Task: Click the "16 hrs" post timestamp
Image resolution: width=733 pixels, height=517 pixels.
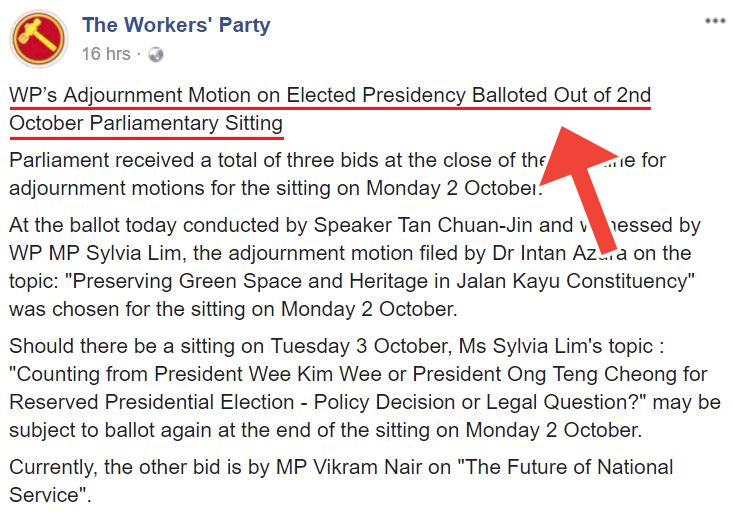Action: pos(106,53)
